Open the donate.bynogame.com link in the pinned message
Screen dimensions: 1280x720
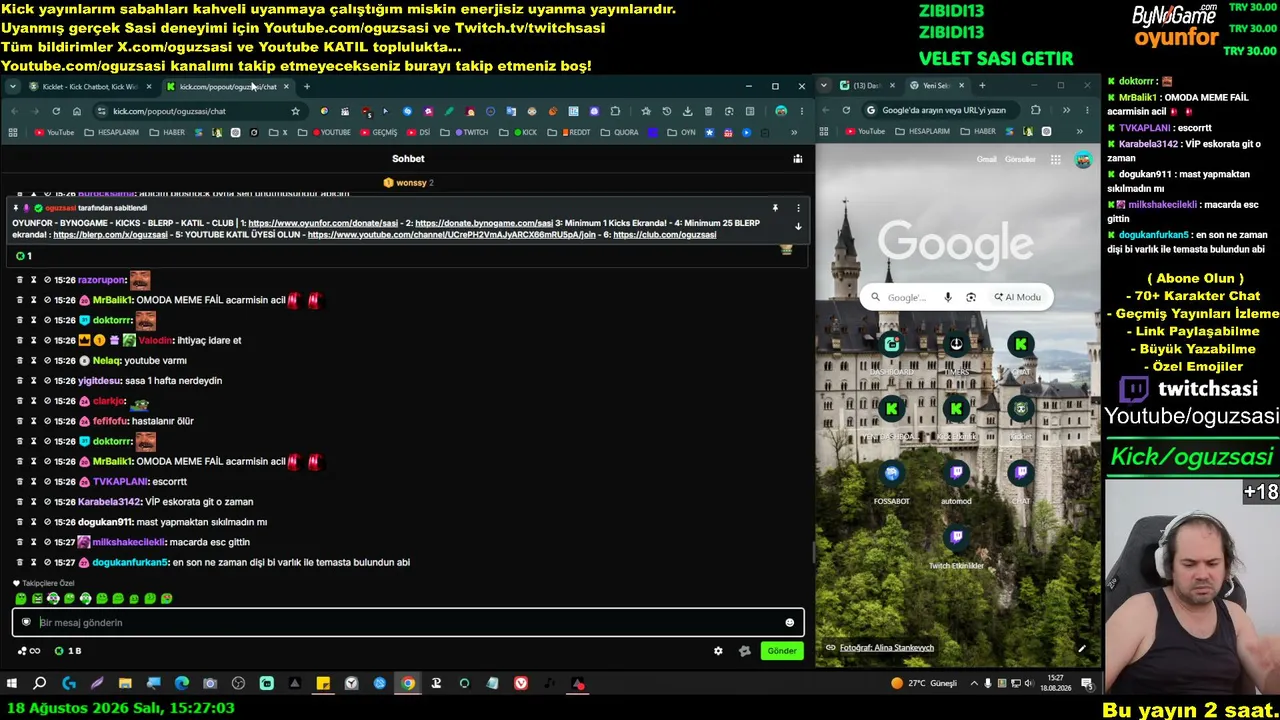click(x=484, y=223)
